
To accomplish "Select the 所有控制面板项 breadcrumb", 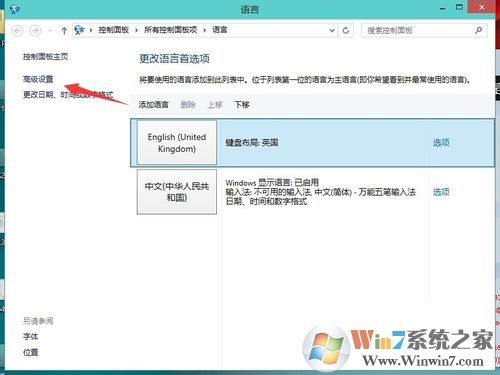I will 170,30.
